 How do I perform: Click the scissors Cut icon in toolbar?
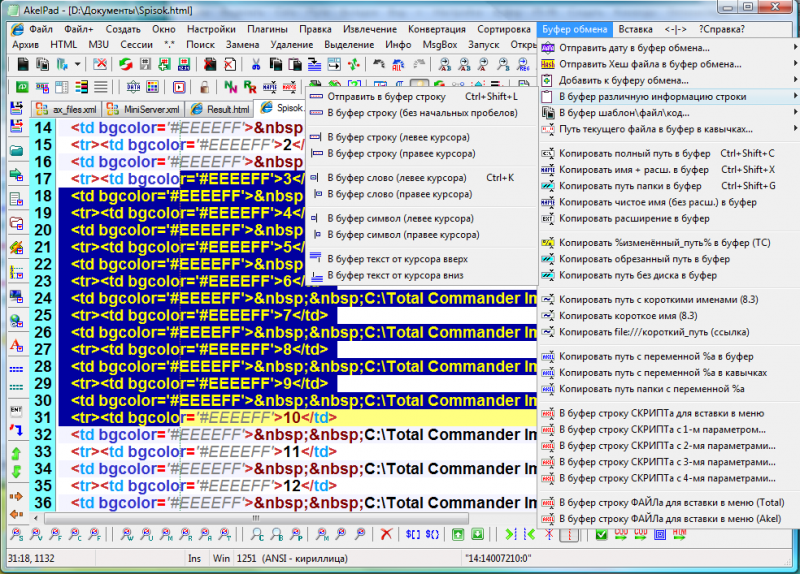[255, 64]
